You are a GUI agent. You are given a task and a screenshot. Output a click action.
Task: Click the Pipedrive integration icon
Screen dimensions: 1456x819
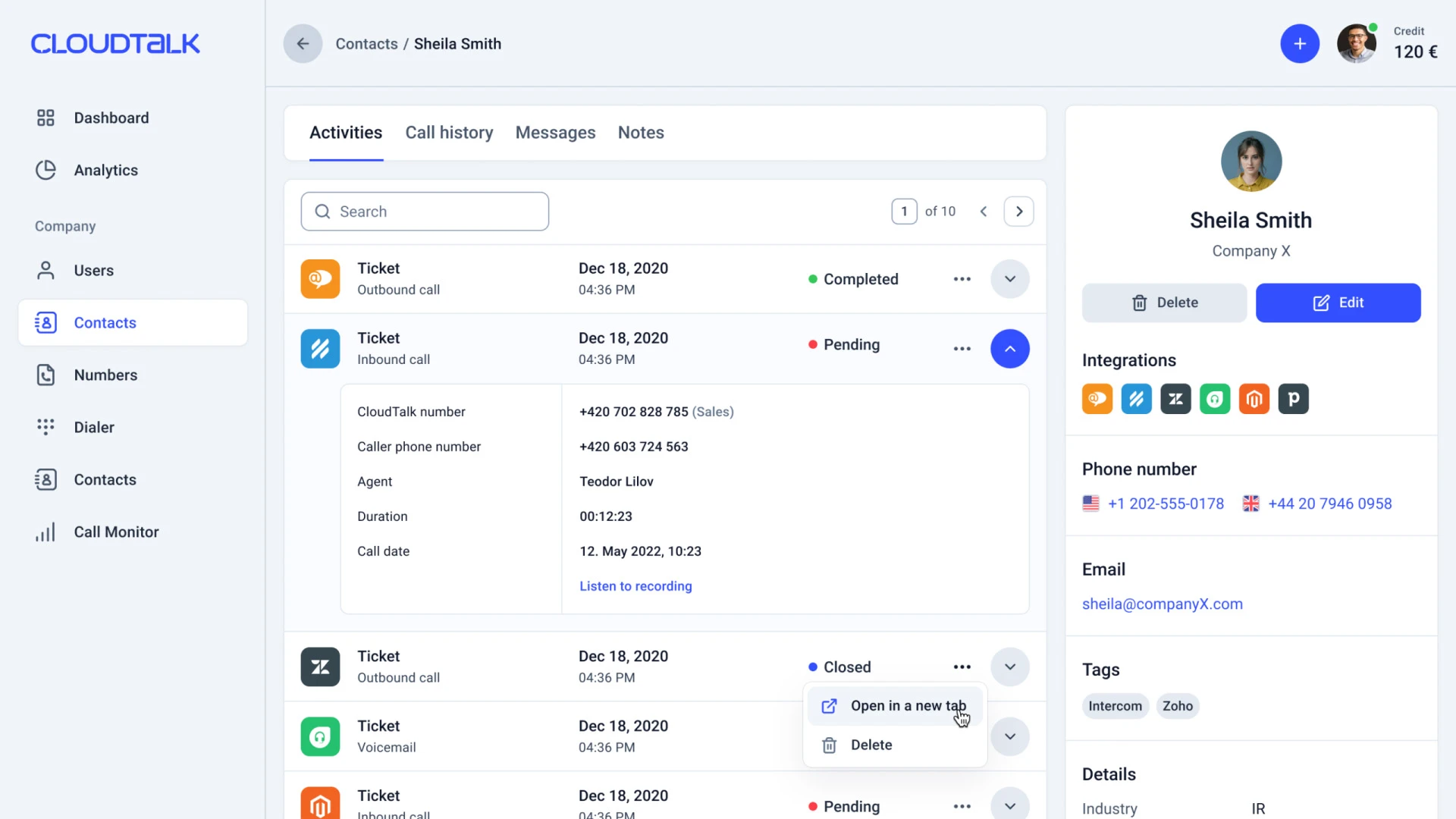tap(1293, 399)
